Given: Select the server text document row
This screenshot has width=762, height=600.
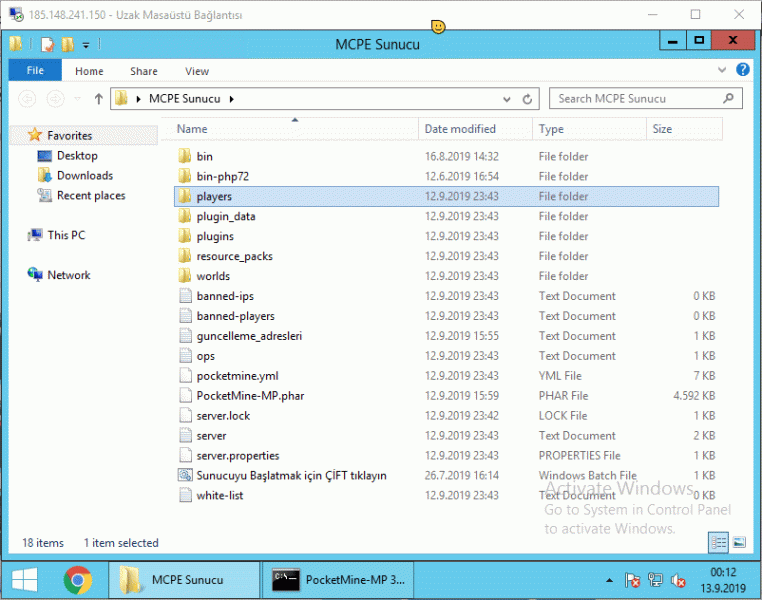Looking at the screenshot, I should click(446, 435).
